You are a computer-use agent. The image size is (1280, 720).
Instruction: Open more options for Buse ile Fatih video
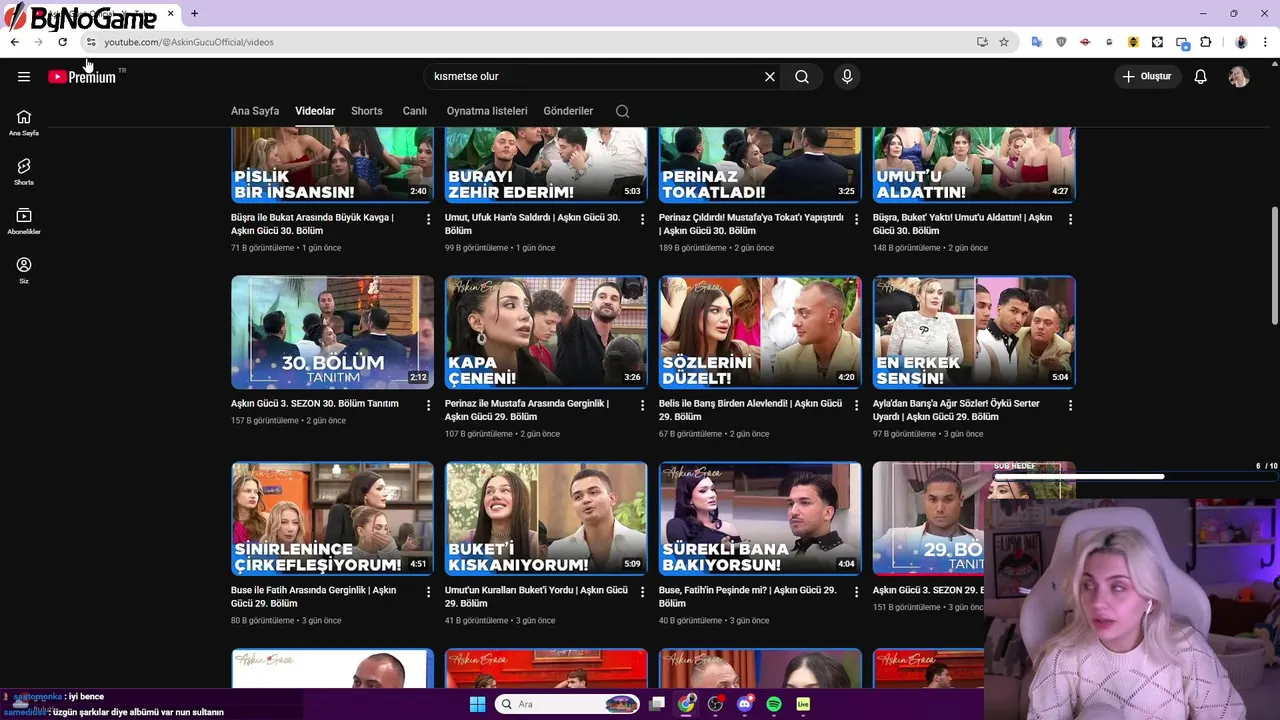point(428,592)
